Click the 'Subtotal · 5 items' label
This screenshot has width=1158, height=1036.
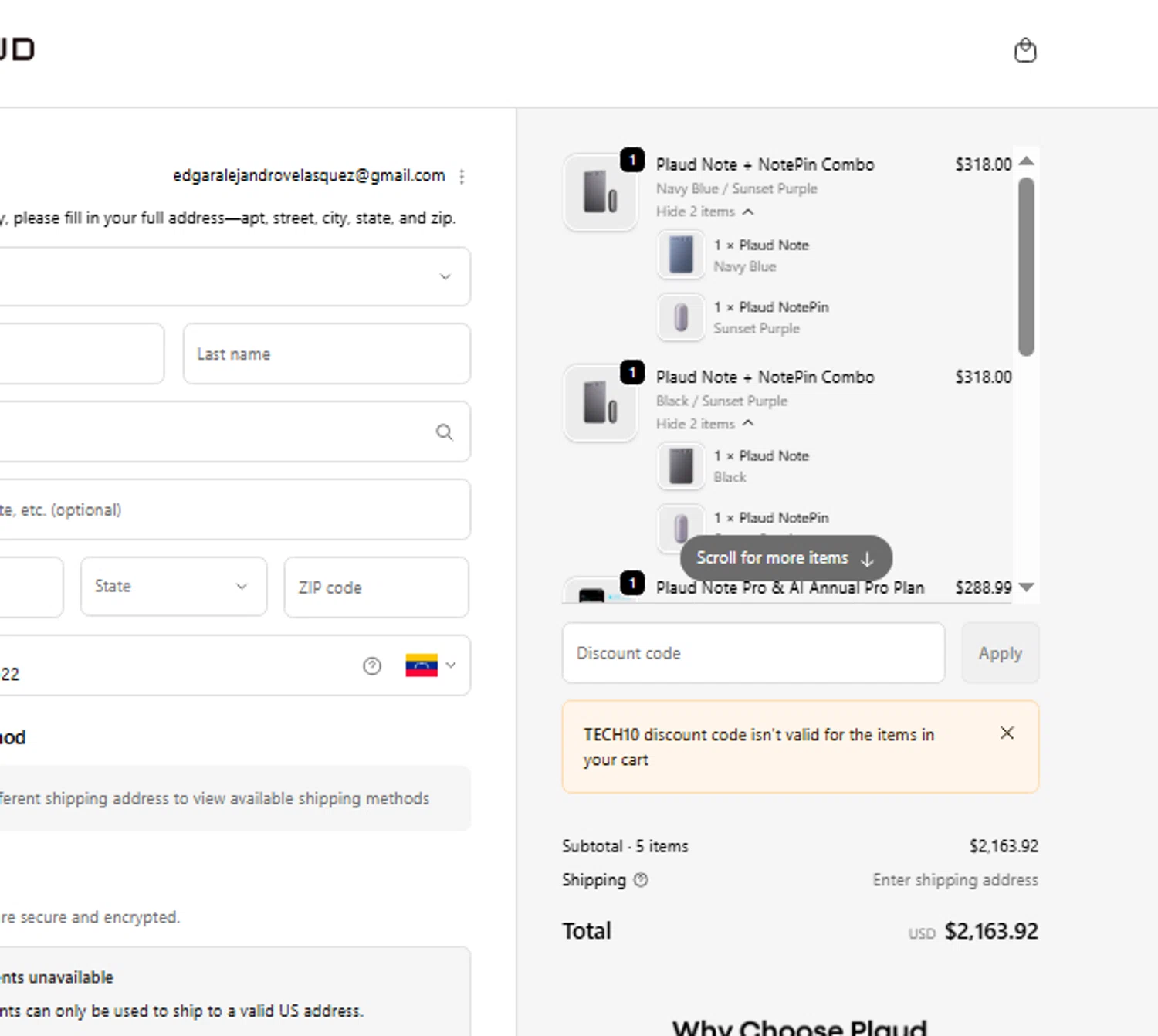coord(625,846)
